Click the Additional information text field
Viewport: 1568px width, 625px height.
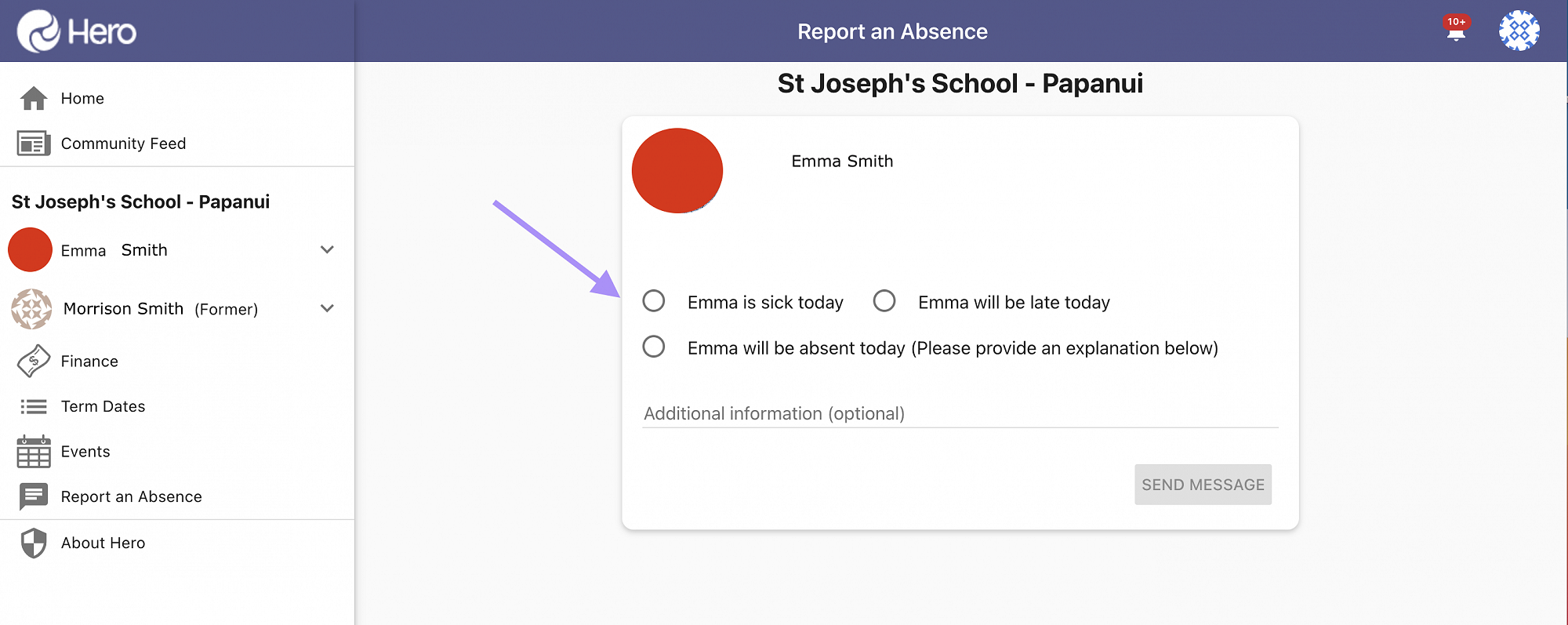960,413
